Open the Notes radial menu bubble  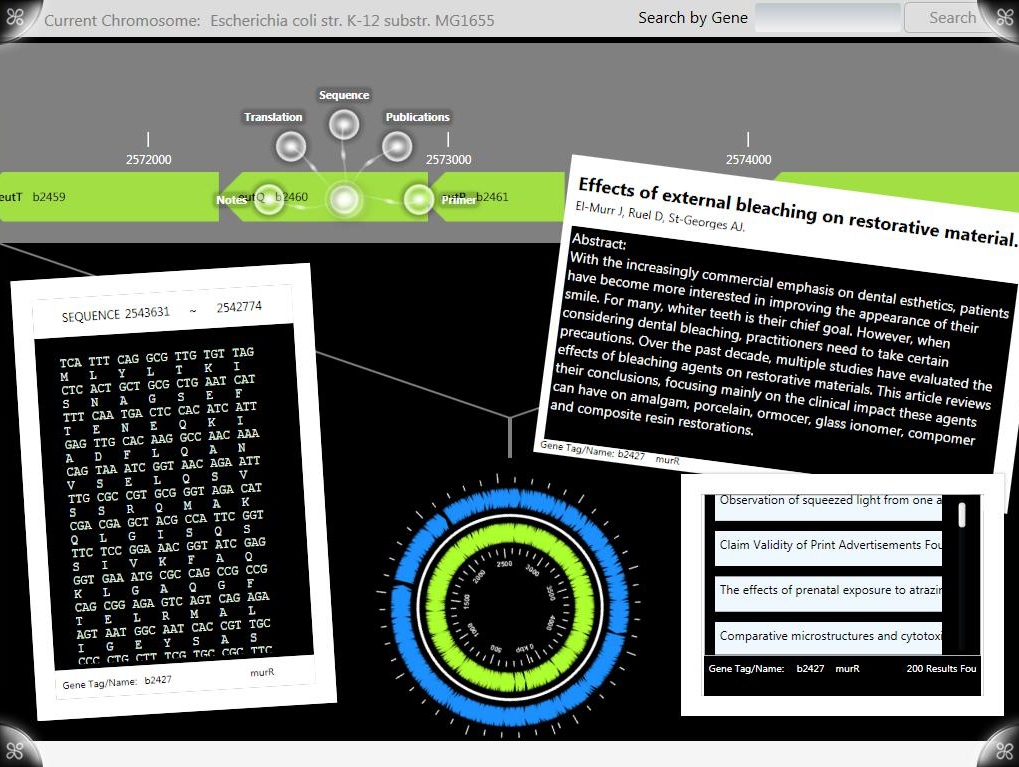click(269, 199)
